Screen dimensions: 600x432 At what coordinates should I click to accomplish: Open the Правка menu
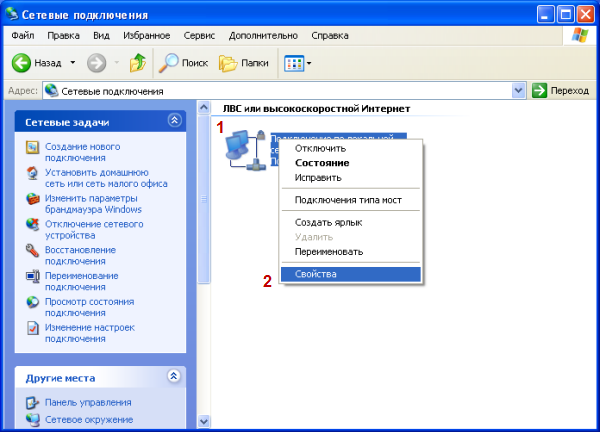[64, 36]
